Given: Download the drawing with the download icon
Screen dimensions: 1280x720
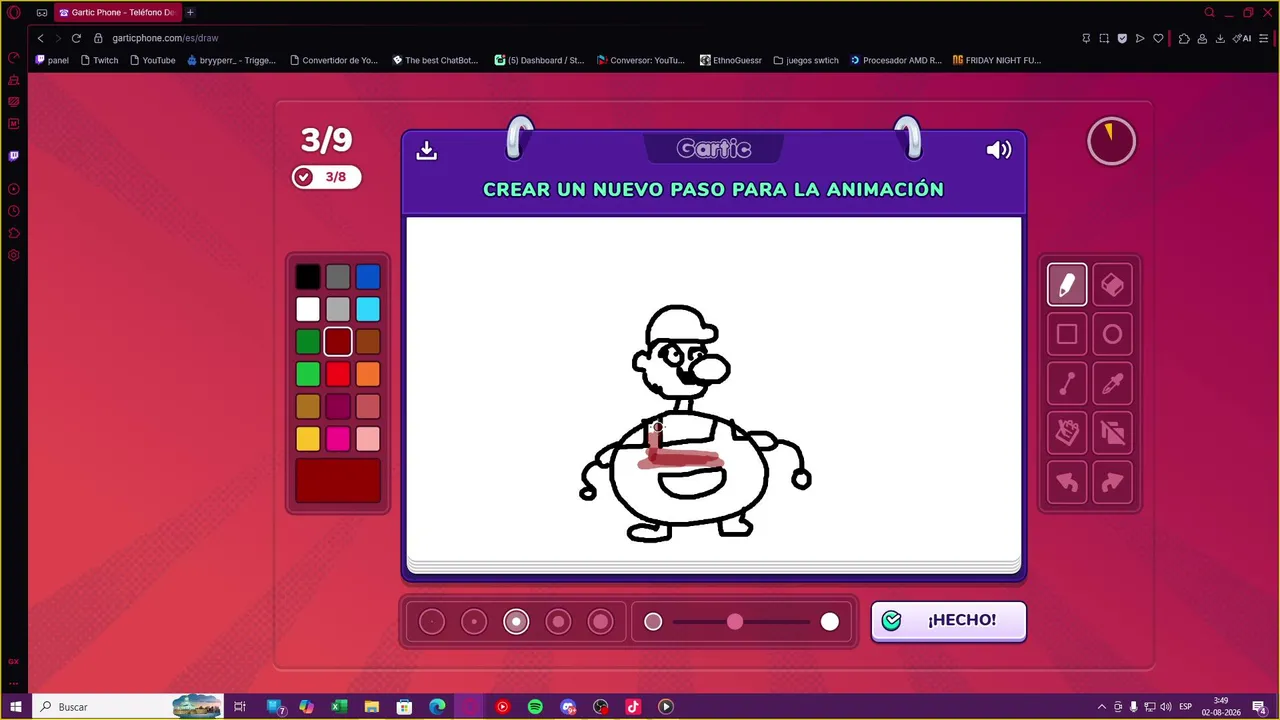Looking at the screenshot, I should tap(427, 150).
